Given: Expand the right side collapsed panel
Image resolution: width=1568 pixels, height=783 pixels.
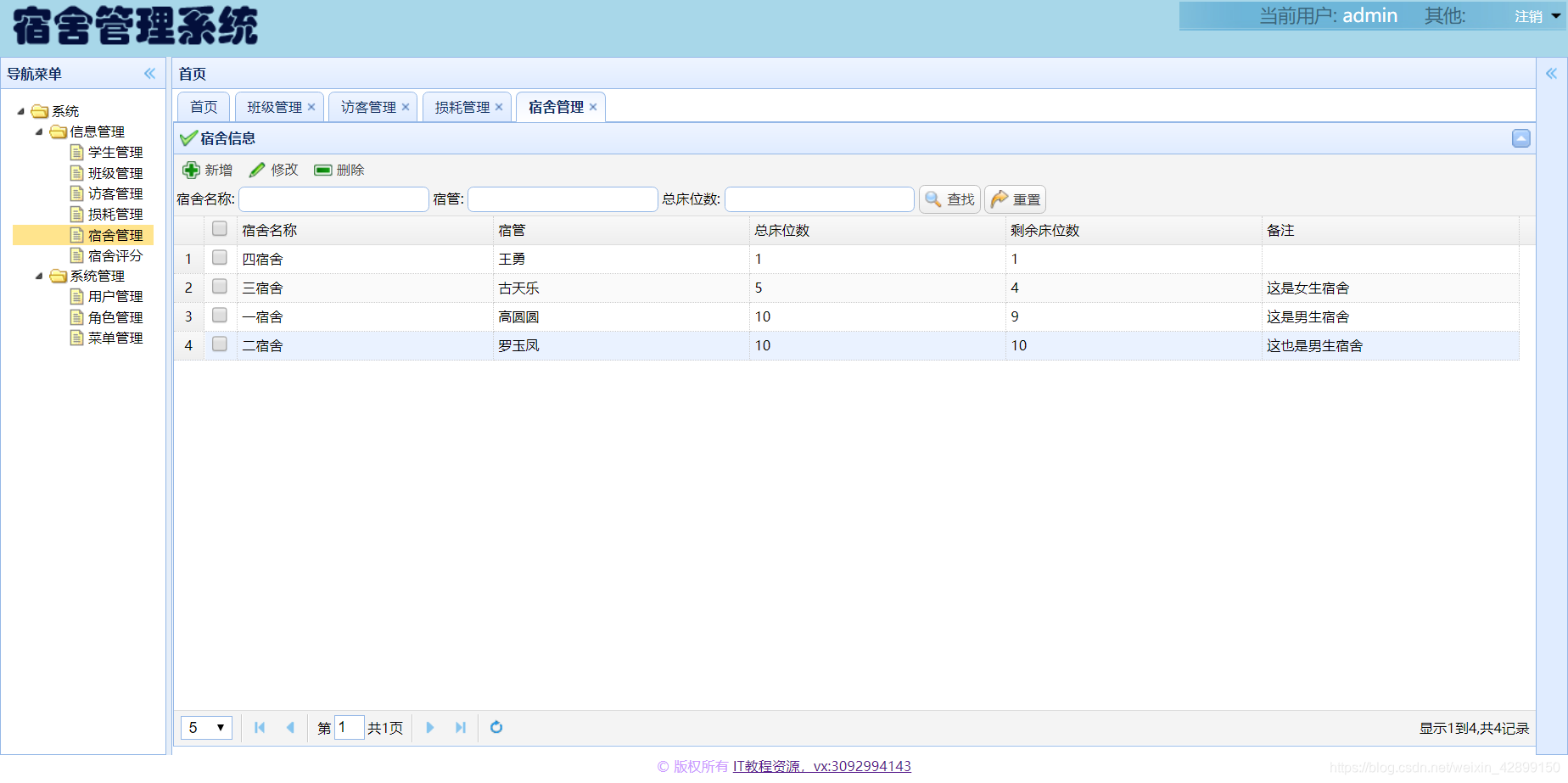Looking at the screenshot, I should [x=1551, y=74].
